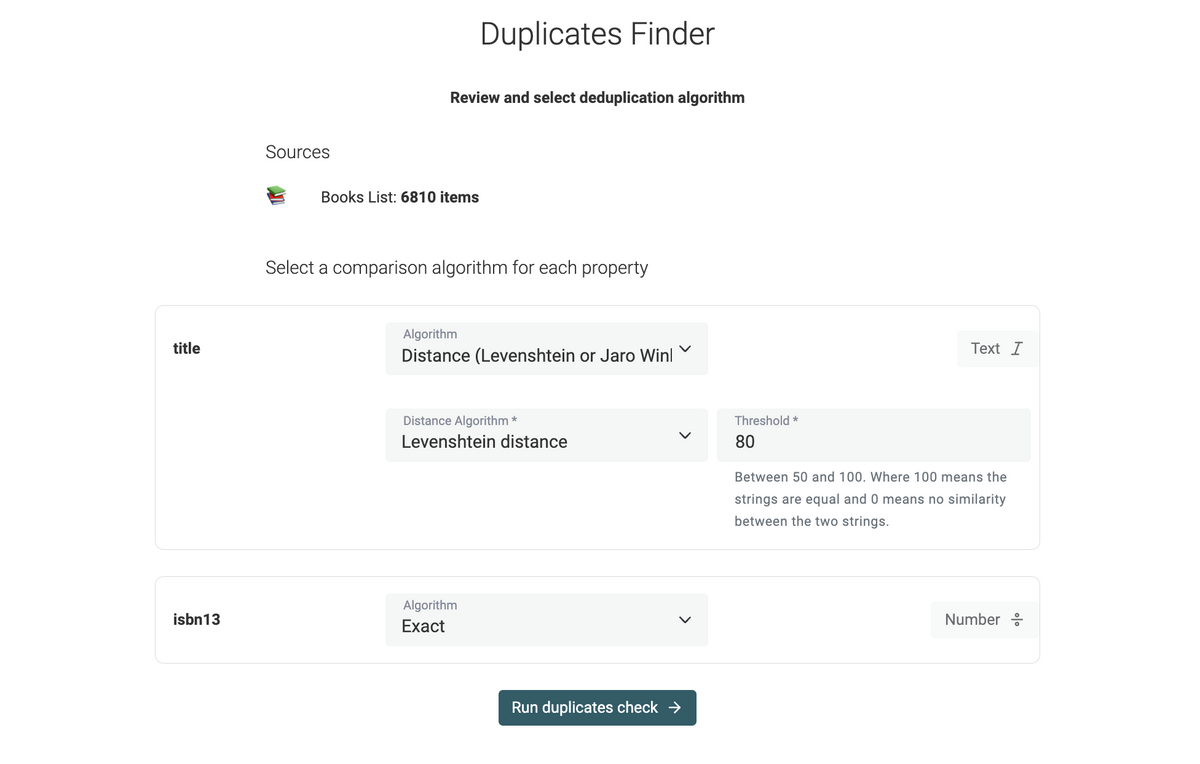
Task: Click the title property label
Action: coord(187,348)
